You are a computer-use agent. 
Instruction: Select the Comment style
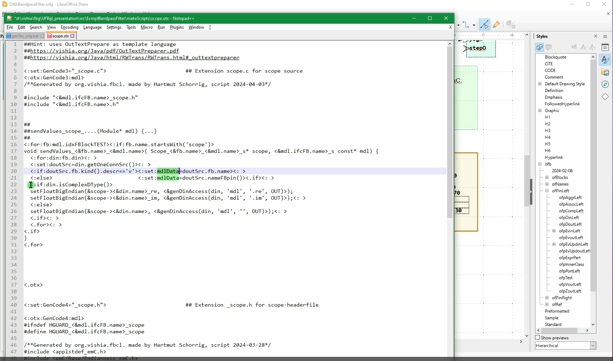click(x=554, y=77)
